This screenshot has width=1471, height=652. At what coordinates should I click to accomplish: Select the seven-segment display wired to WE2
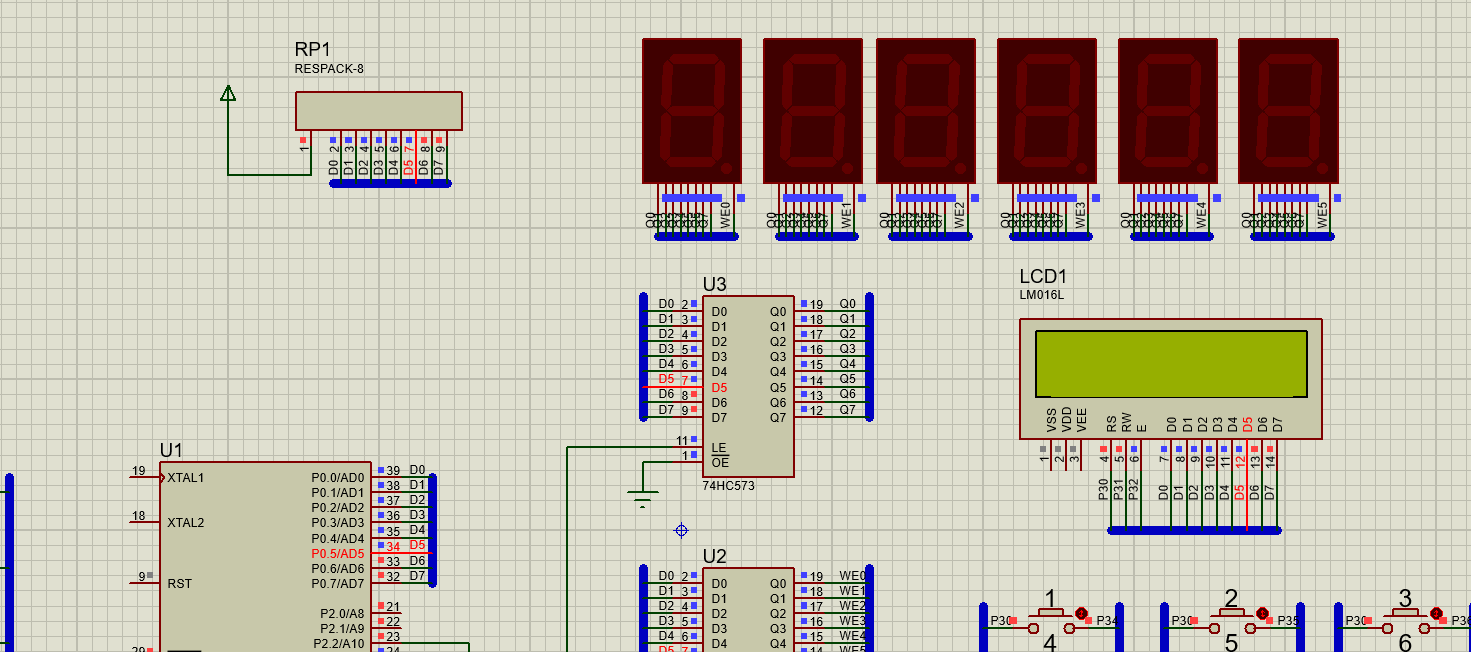pyautogui.click(x=926, y=111)
